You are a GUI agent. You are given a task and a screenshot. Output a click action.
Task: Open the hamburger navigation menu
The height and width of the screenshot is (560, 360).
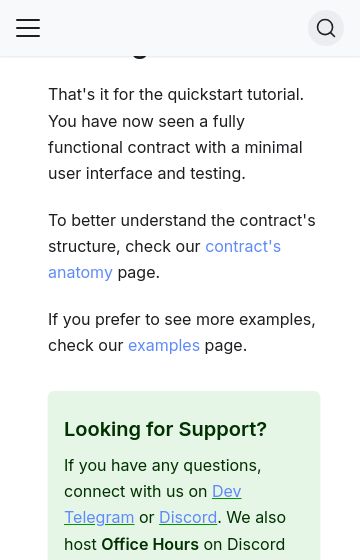click(28, 28)
